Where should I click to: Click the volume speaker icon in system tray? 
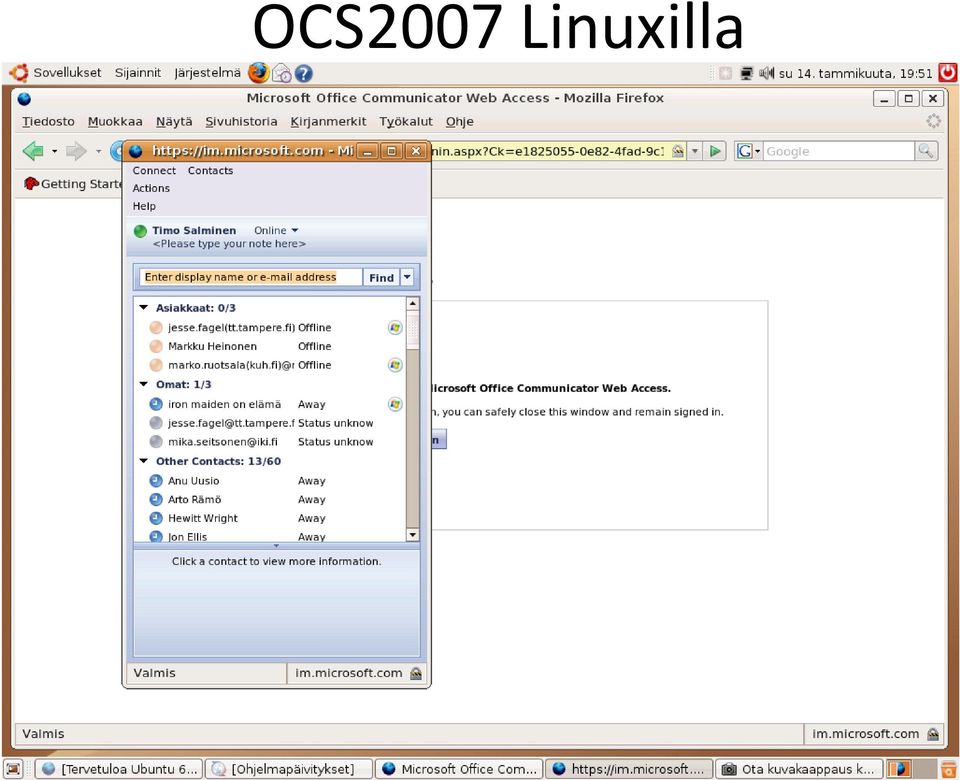click(x=767, y=73)
